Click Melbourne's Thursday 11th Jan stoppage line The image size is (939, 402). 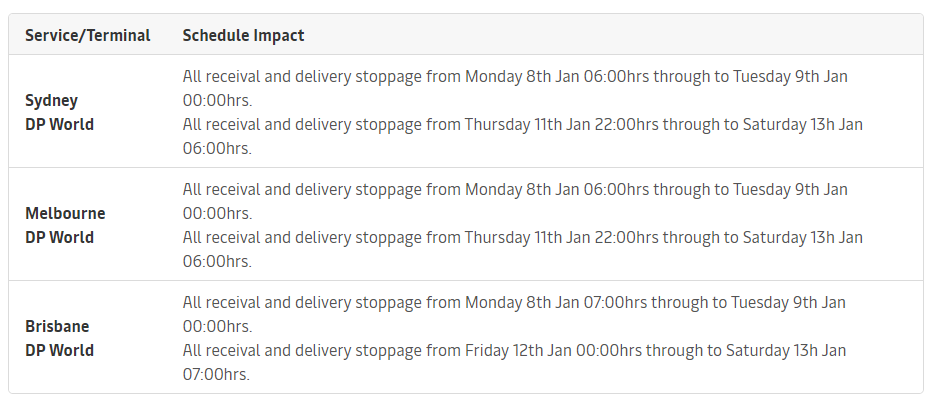point(522,237)
